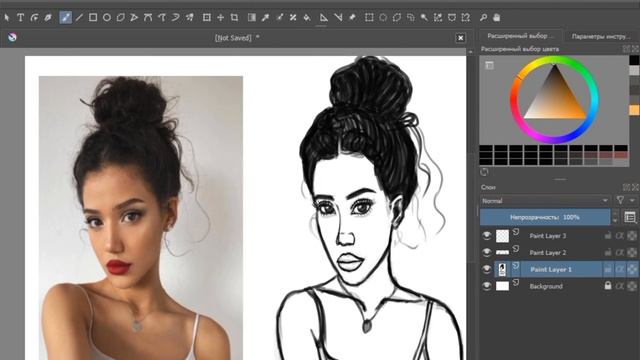Toggle alpha lock on Paint Layer 2
Viewport: 640px width, 360px height.
coord(632,253)
